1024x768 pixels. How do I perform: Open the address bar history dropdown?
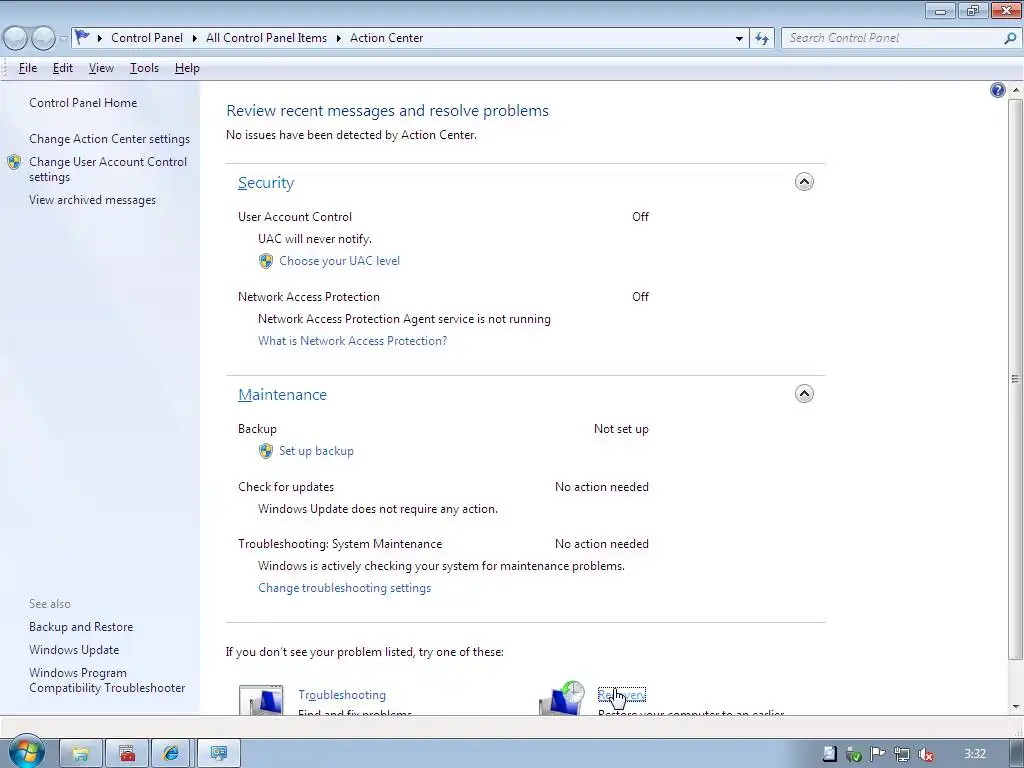coord(739,39)
